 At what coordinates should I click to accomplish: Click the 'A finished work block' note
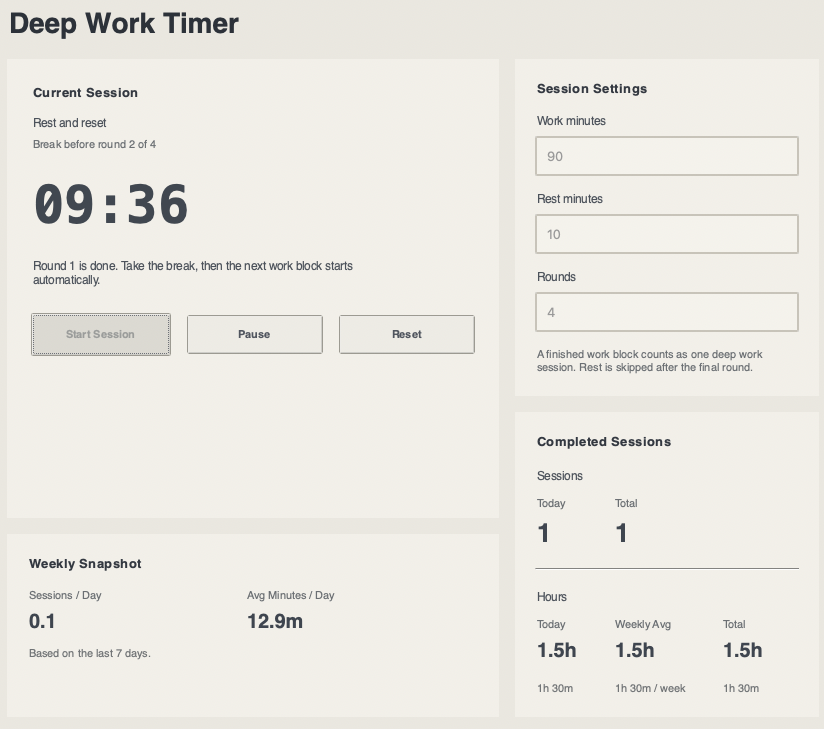tap(650, 361)
